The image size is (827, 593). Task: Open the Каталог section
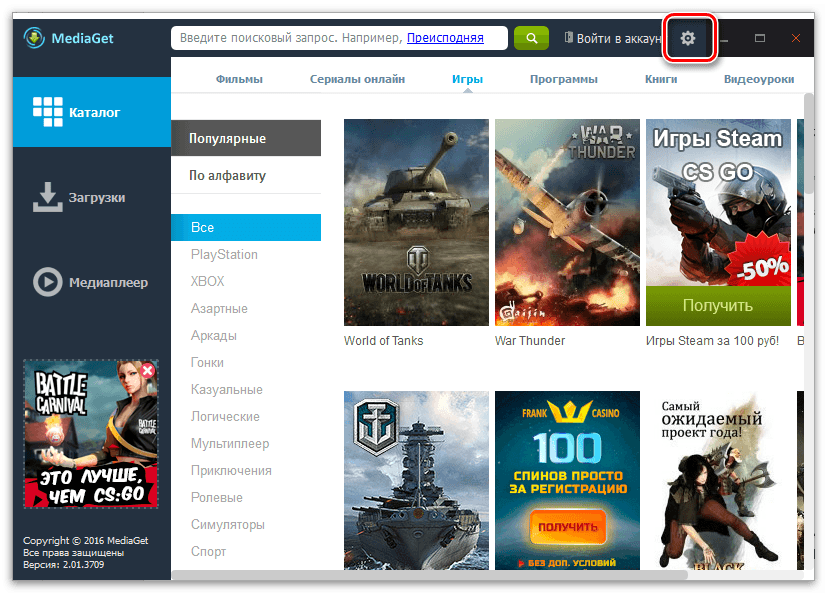[x=92, y=112]
